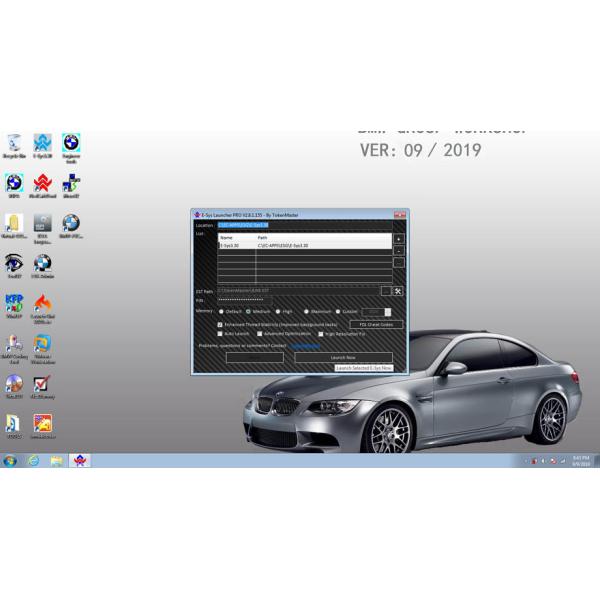Click the EST Path input field
Image resolution: width=600 pixels, height=600 pixels.
click(299, 291)
